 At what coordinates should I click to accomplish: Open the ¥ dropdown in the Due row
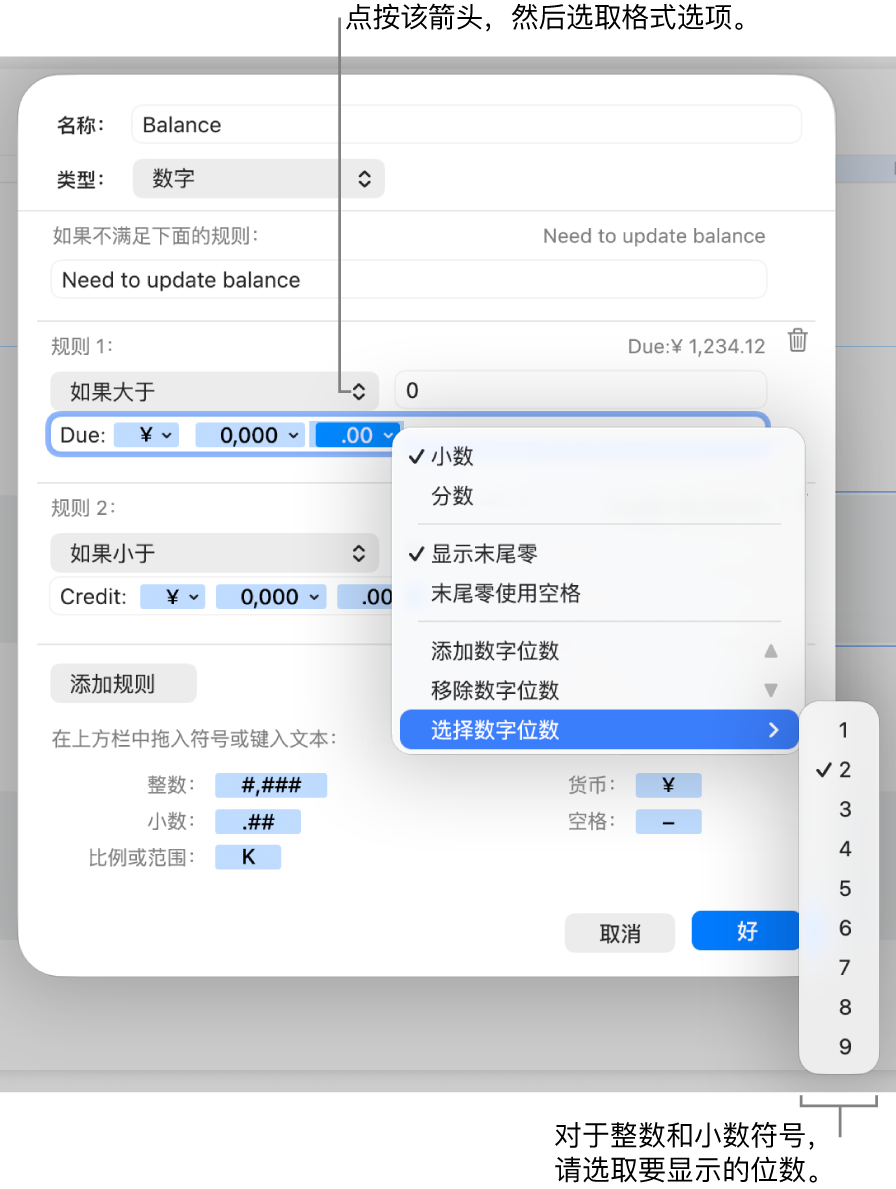[146, 434]
